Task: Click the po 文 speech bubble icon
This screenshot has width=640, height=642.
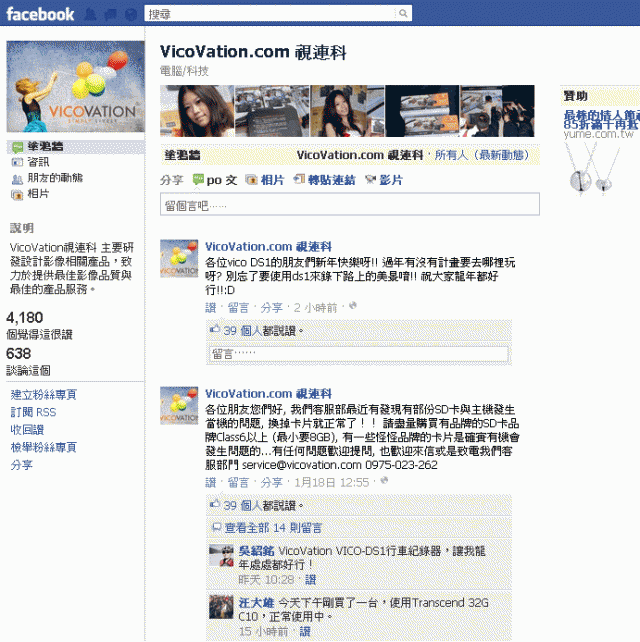Action: click(198, 179)
